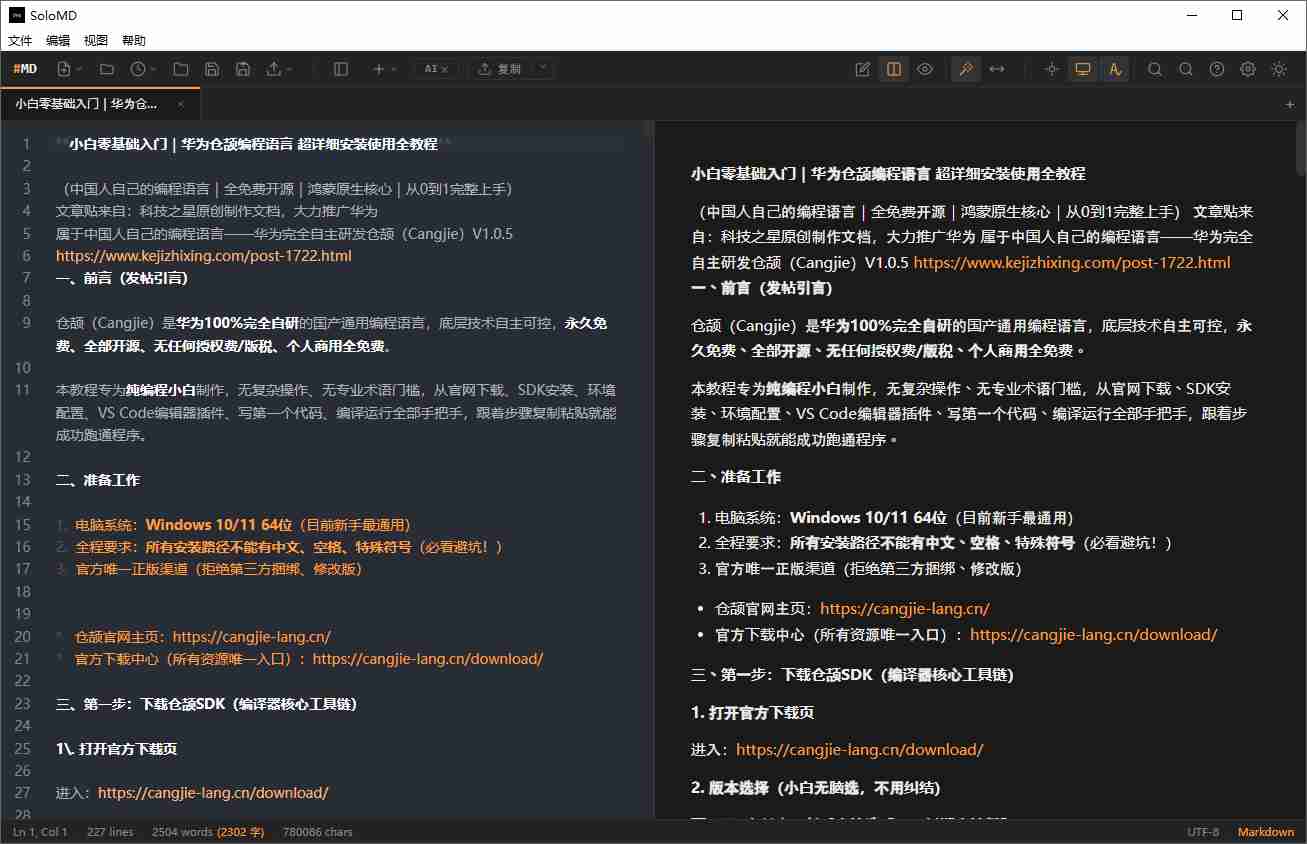Open search with the magnifier icon

(1155, 68)
